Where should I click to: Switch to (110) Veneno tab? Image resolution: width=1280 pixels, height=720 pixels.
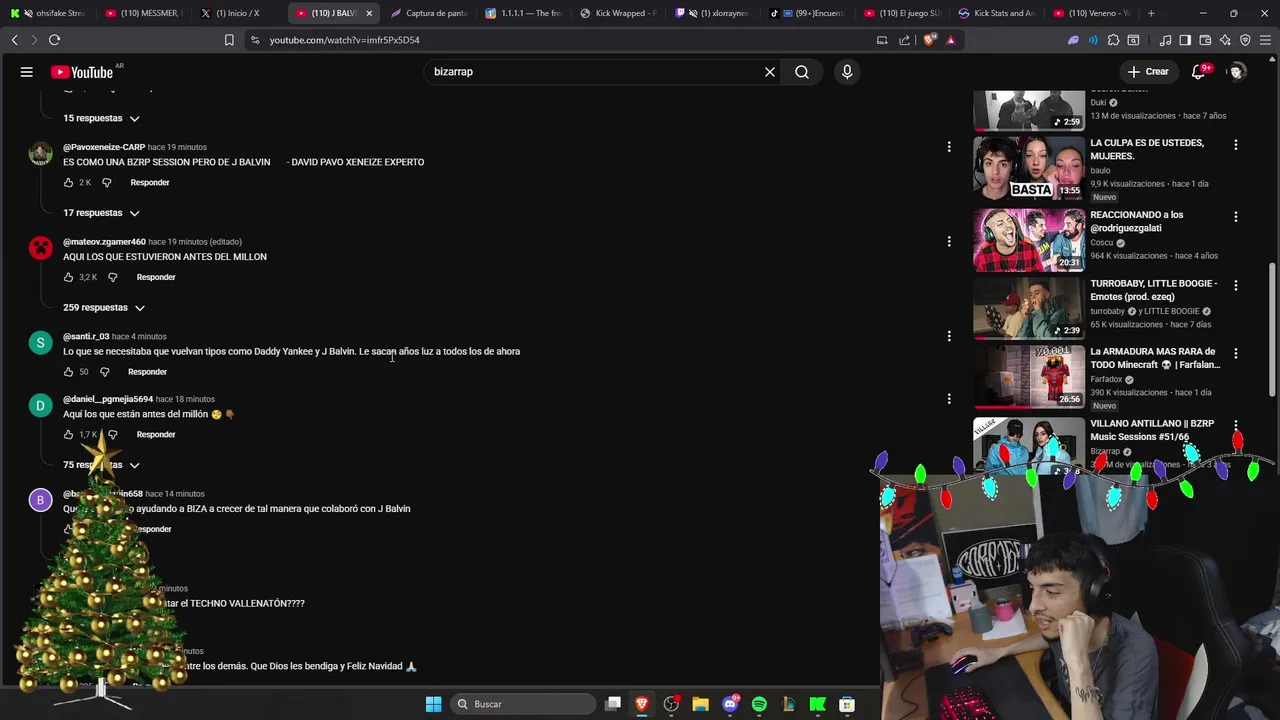[x=1092, y=13]
